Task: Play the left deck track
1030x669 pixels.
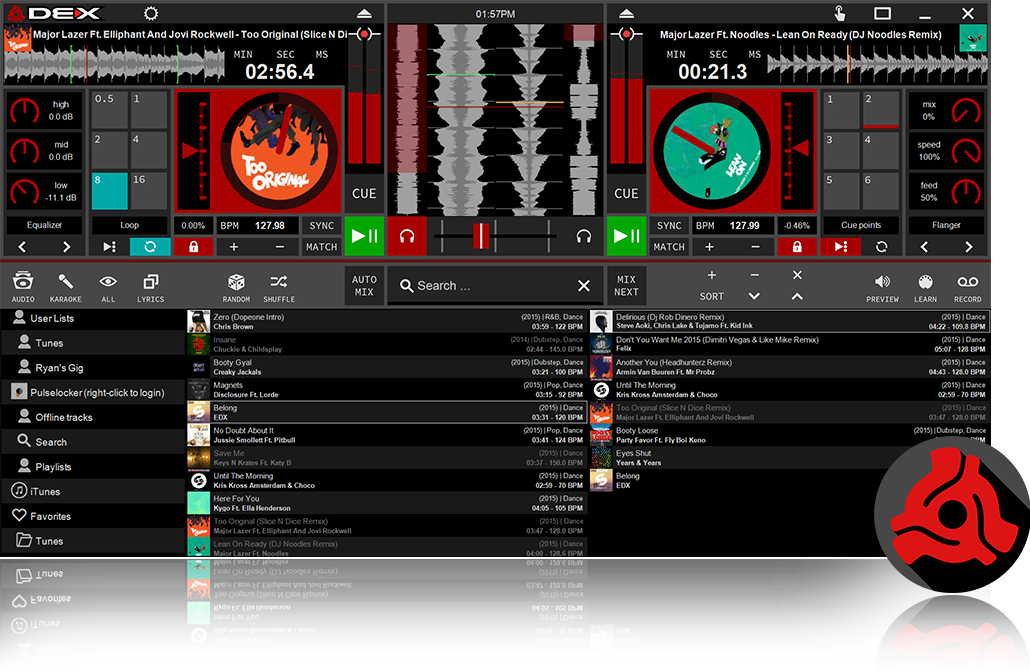Action: [x=365, y=236]
